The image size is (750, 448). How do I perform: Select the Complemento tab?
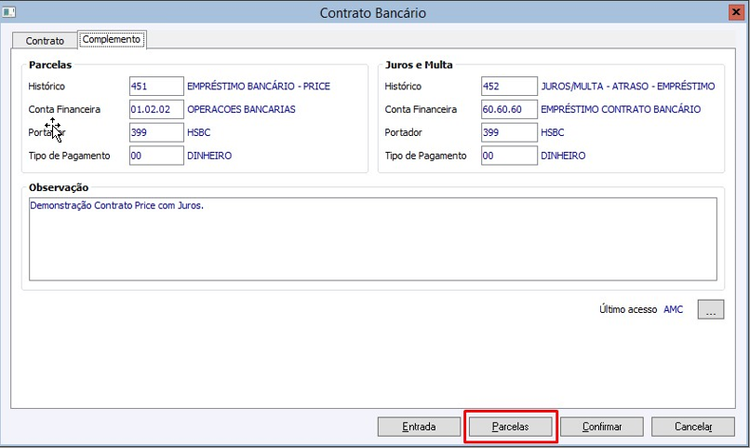[x=113, y=40]
